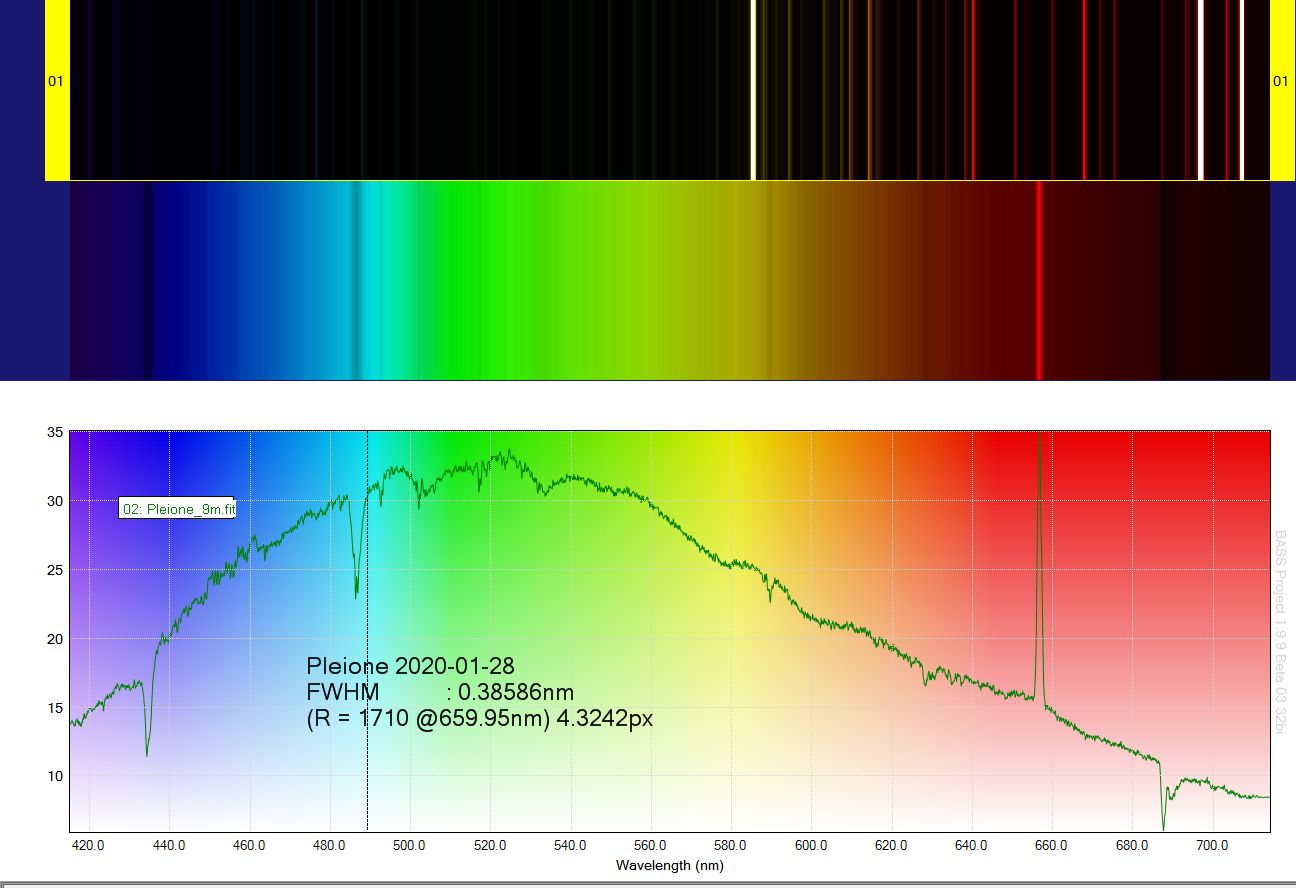
Task: Click the 700.0 tick label on x-axis
Action: (1212, 846)
